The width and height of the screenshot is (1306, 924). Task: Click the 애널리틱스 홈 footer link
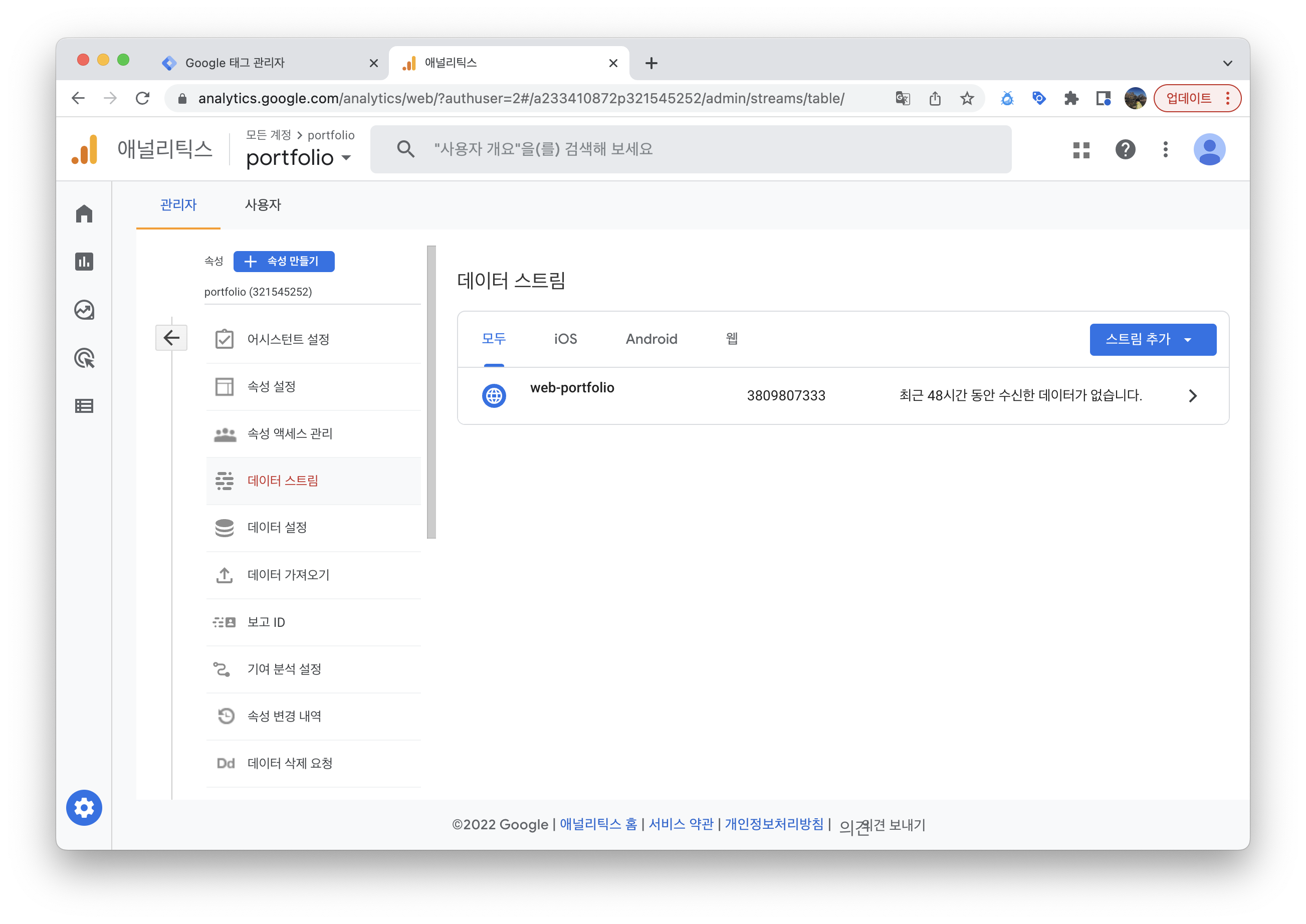click(x=599, y=824)
